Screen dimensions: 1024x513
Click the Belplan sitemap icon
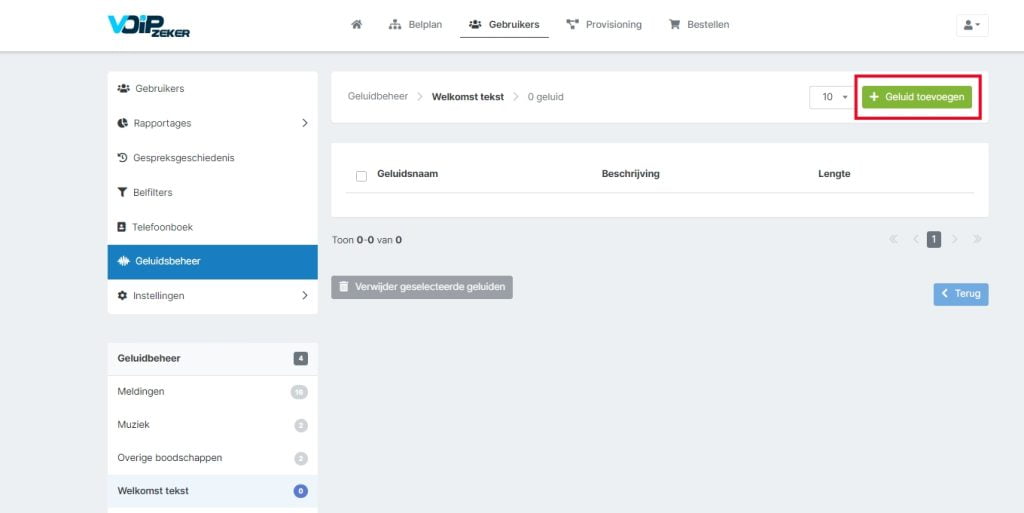[394, 25]
